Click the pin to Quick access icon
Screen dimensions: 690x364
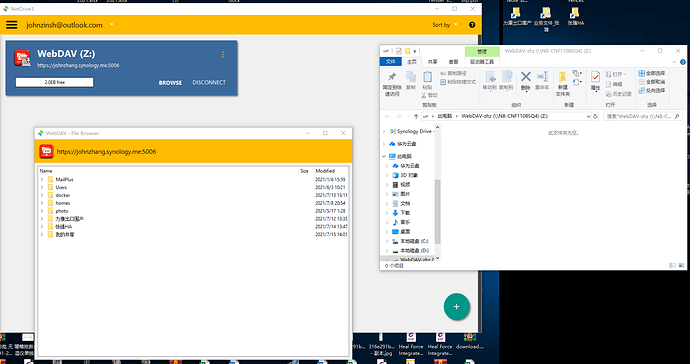tap(392, 77)
